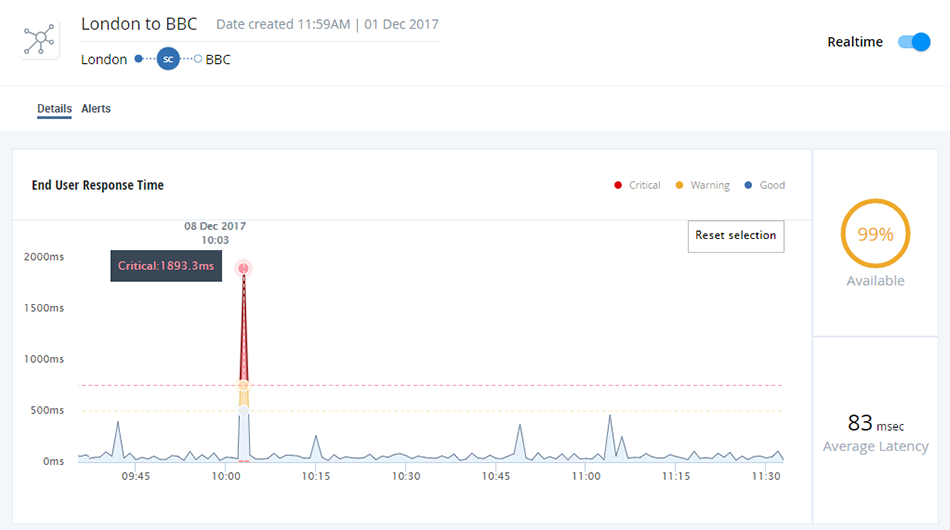
Task: Select the SC node circle icon
Action: coord(168,59)
